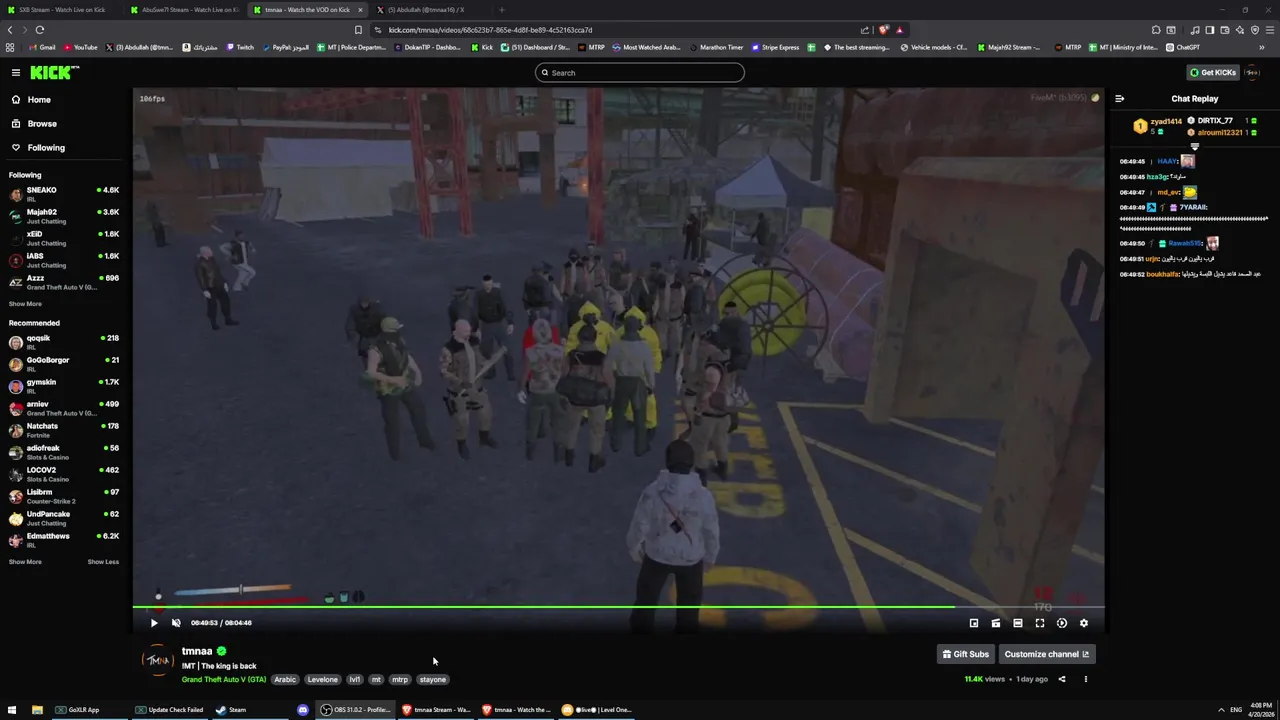Image resolution: width=1280 pixels, height=720 pixels.
Task: Select the Levelone tag
Action: coord(322,680)
